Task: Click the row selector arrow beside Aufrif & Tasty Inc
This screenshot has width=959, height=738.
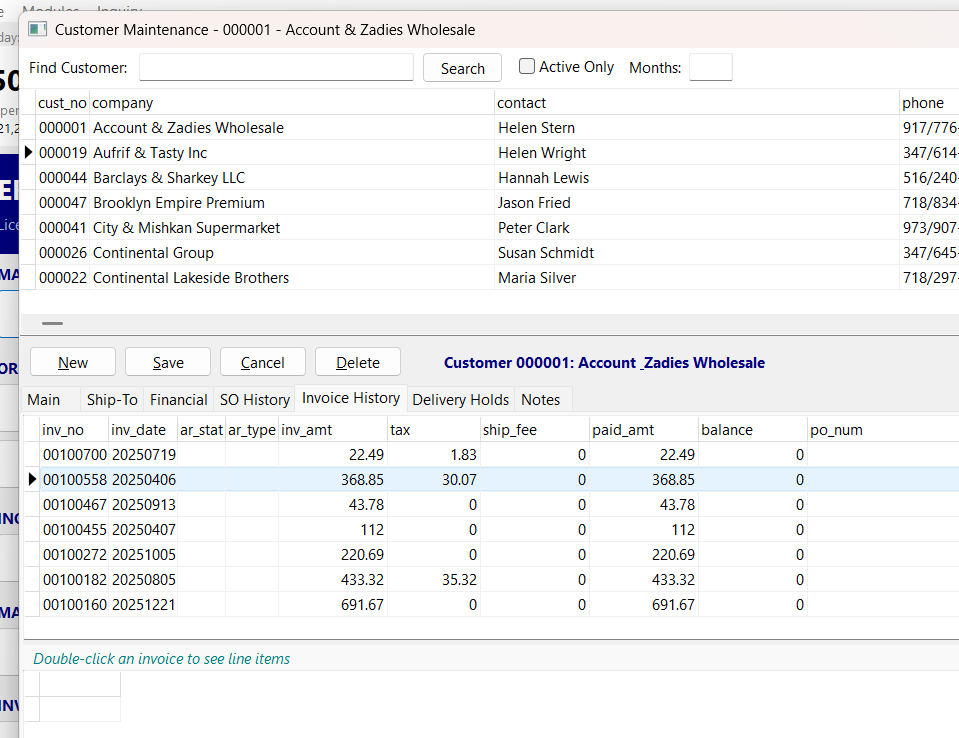Action: 28,152
